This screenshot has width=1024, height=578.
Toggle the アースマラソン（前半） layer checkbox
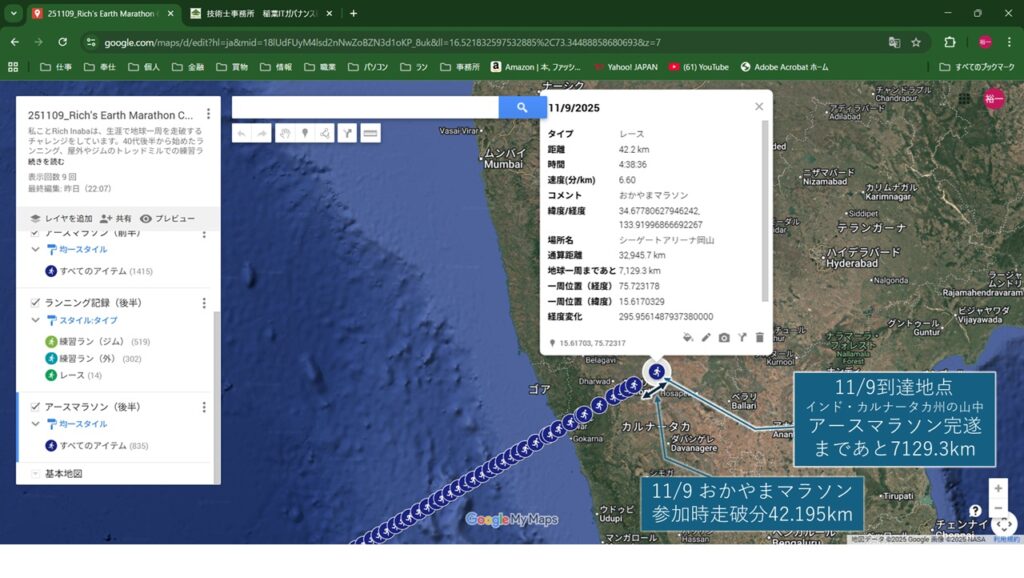point(36,233)
